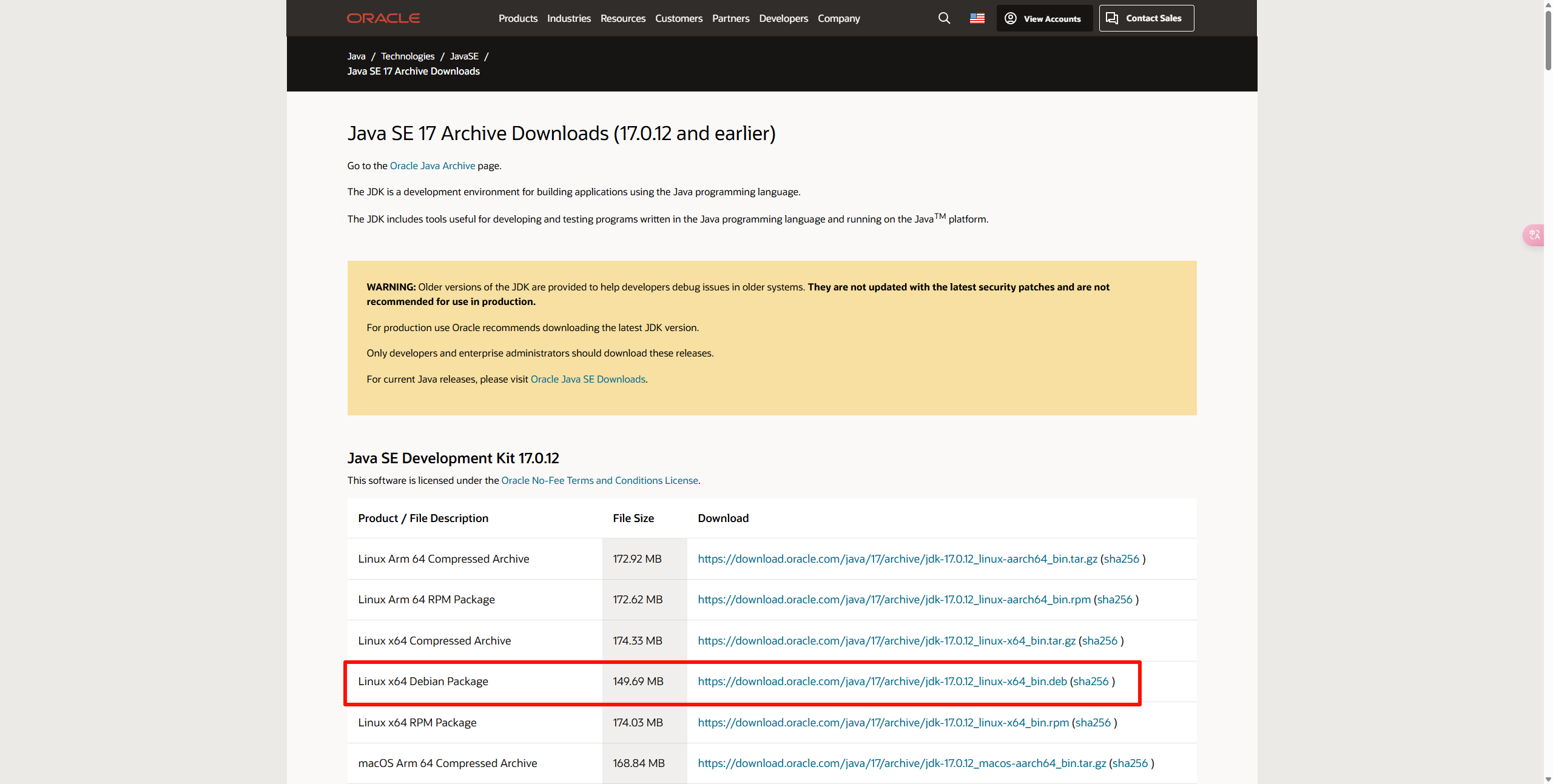The width and height of the screenshot is (1553, 784).
Task: Select 'Linux Arm 64 RPM Package' text
Action: [x=426, y=600]
